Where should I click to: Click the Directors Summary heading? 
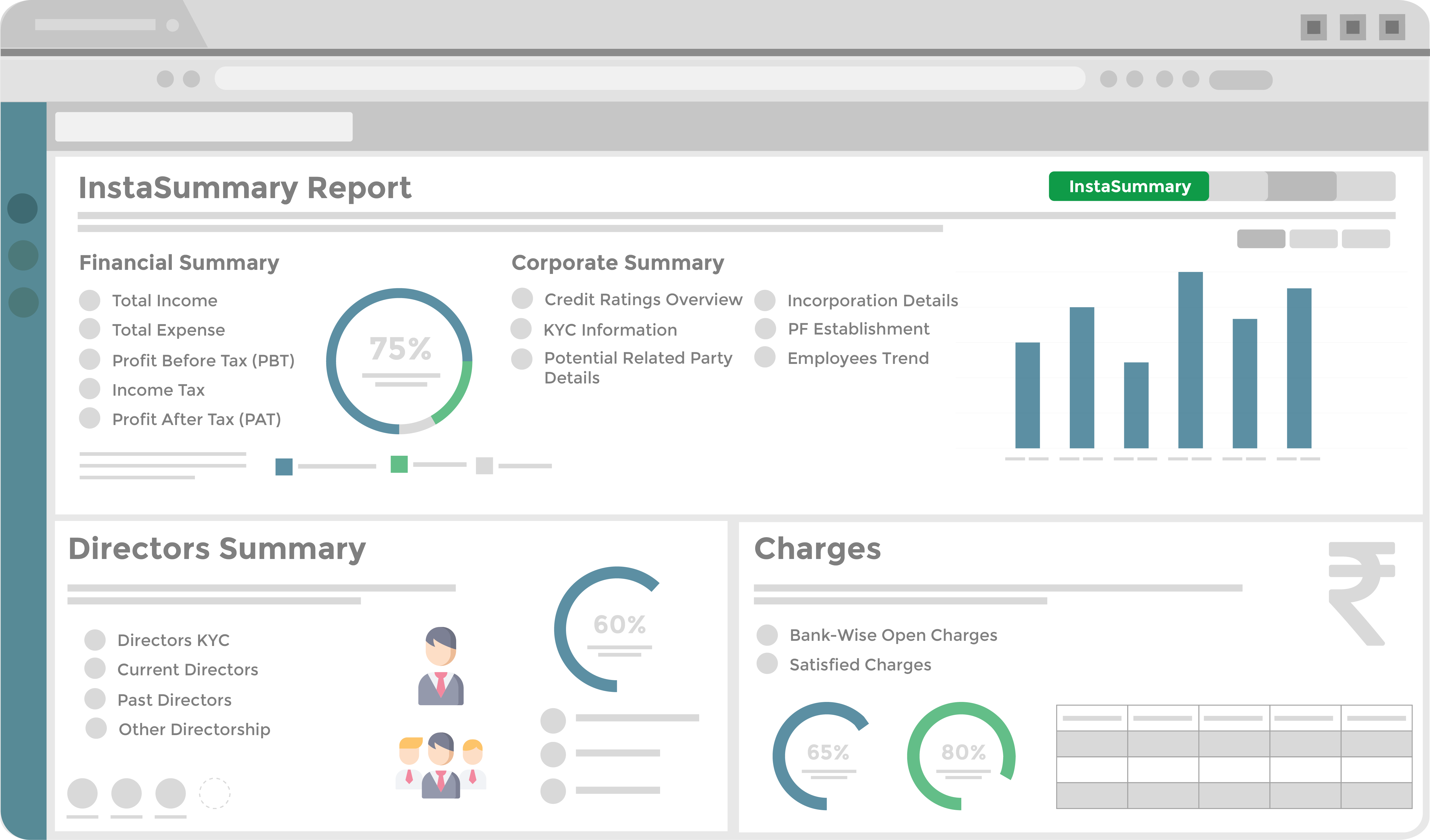pyautogui.click(x=217, y=549)
